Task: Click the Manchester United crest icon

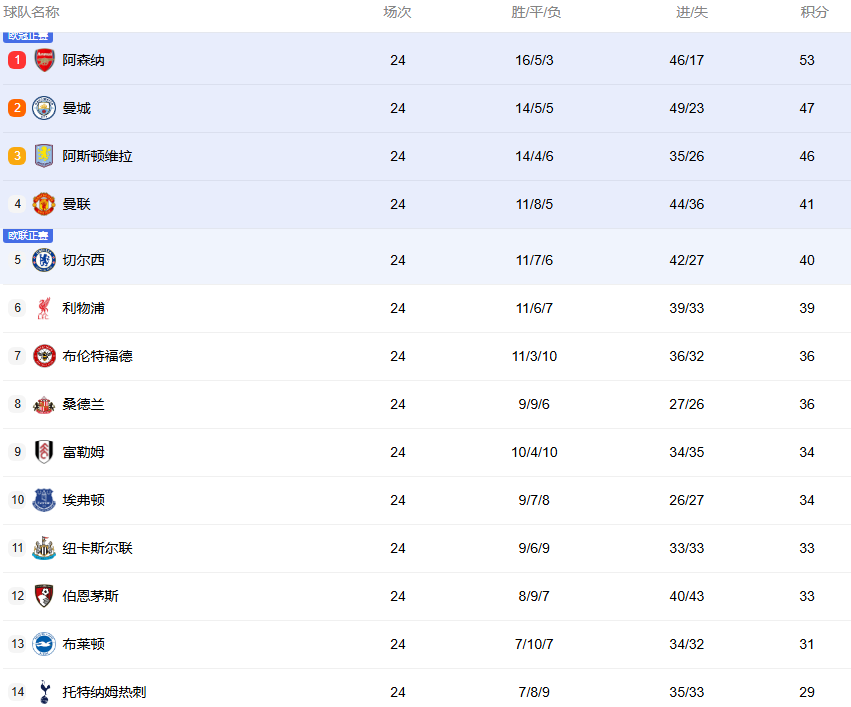Action: (43, 204)
